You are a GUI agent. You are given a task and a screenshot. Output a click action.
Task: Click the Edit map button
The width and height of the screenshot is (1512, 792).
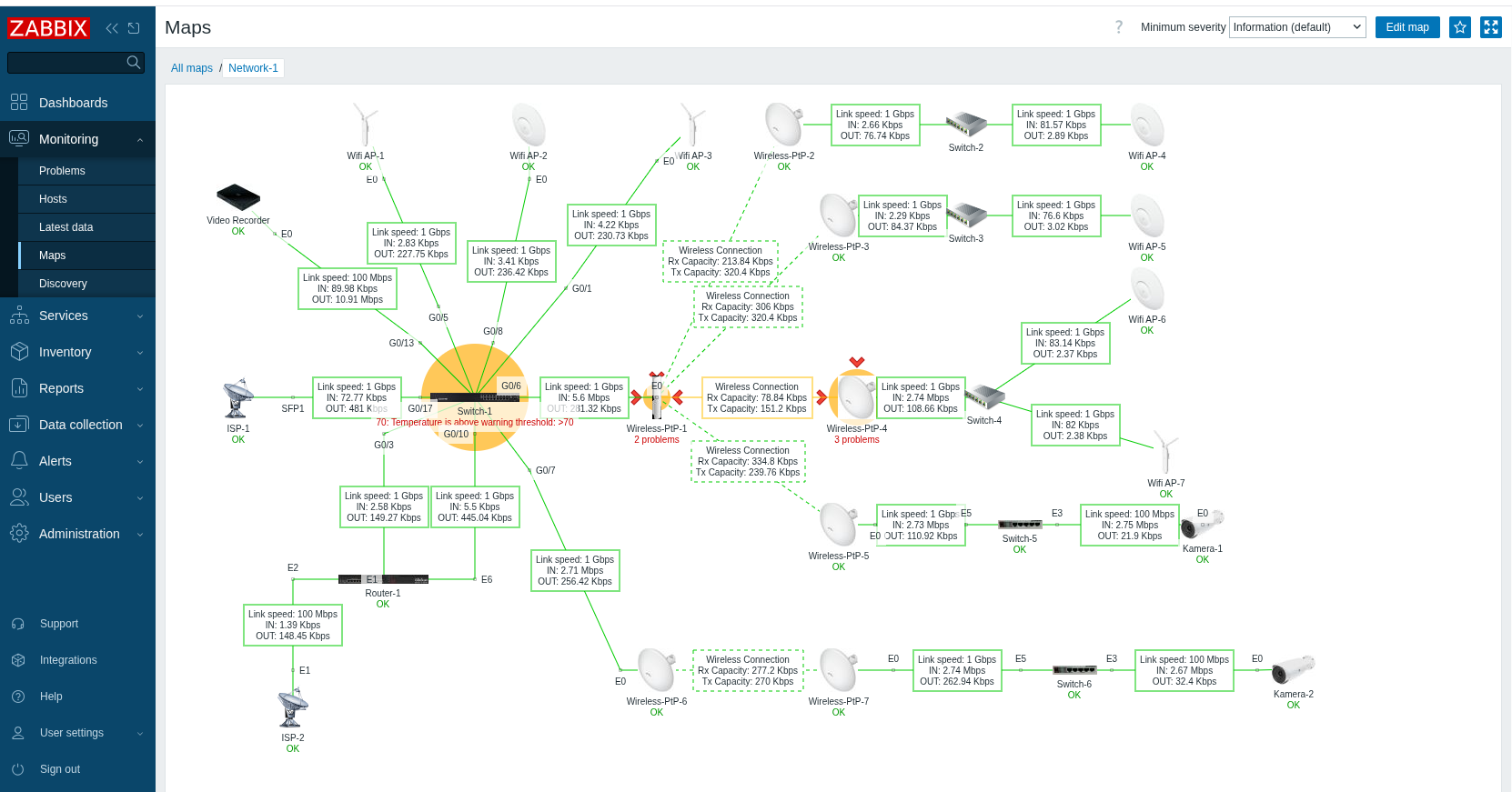pos(1406,27)
